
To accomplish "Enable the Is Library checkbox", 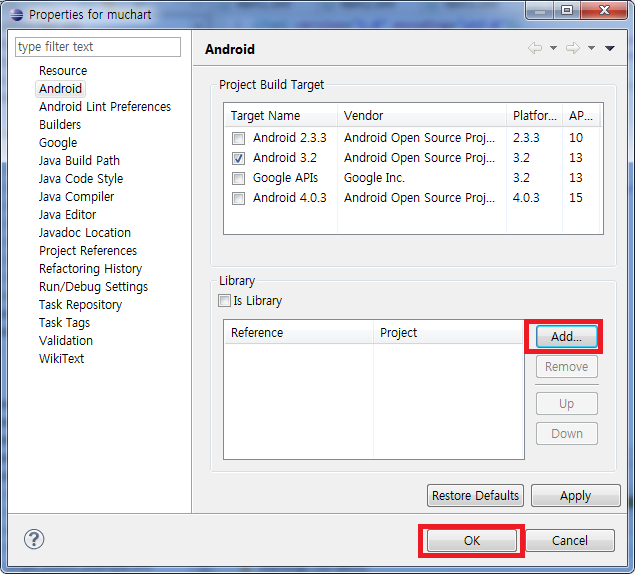I will click(224, 301).
